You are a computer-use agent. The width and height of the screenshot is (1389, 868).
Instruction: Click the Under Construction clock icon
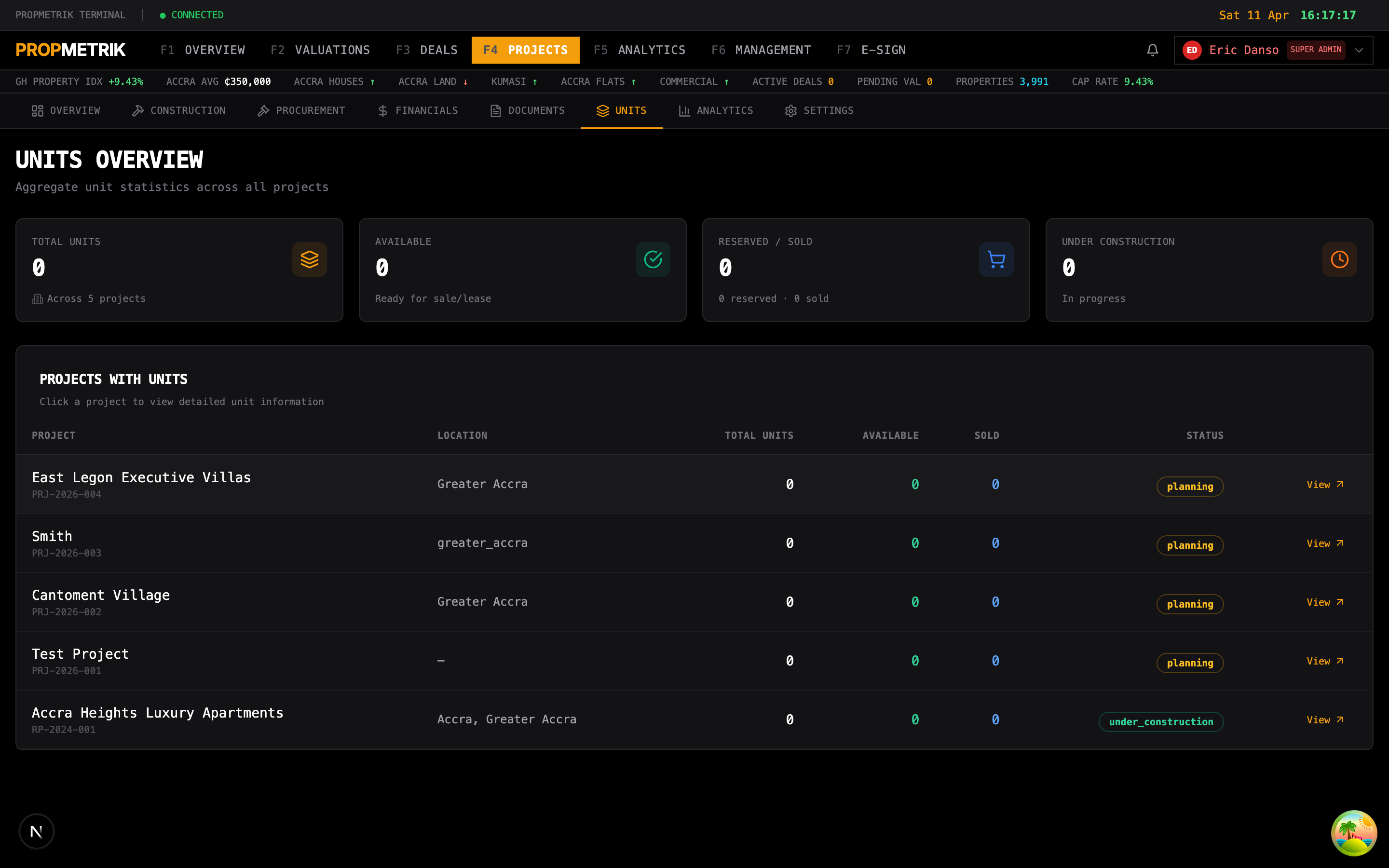(1340, 259)
